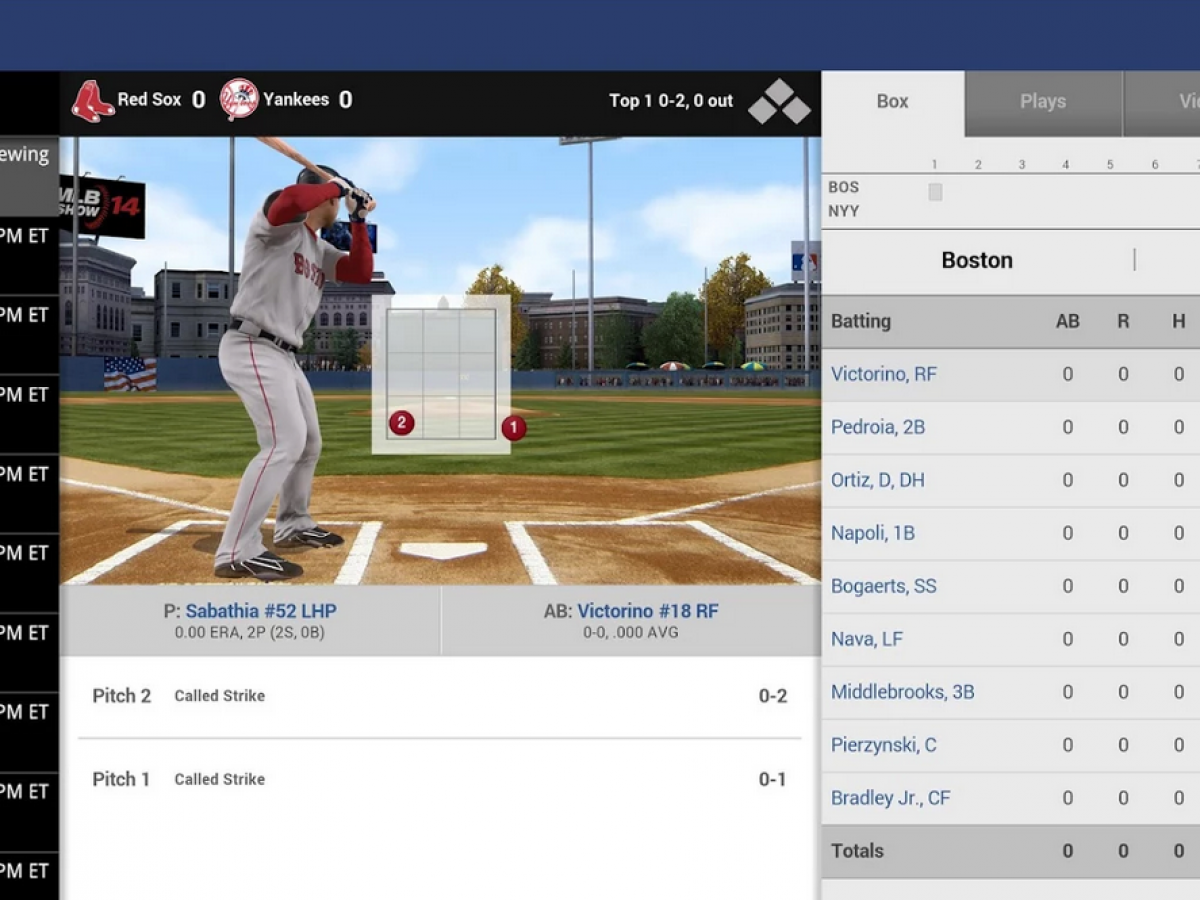Image resolution: width=1200 pixels, height=900 pixels.
Task: Open the Box tab
Action: pyautogui.click(x=892, y=101)
